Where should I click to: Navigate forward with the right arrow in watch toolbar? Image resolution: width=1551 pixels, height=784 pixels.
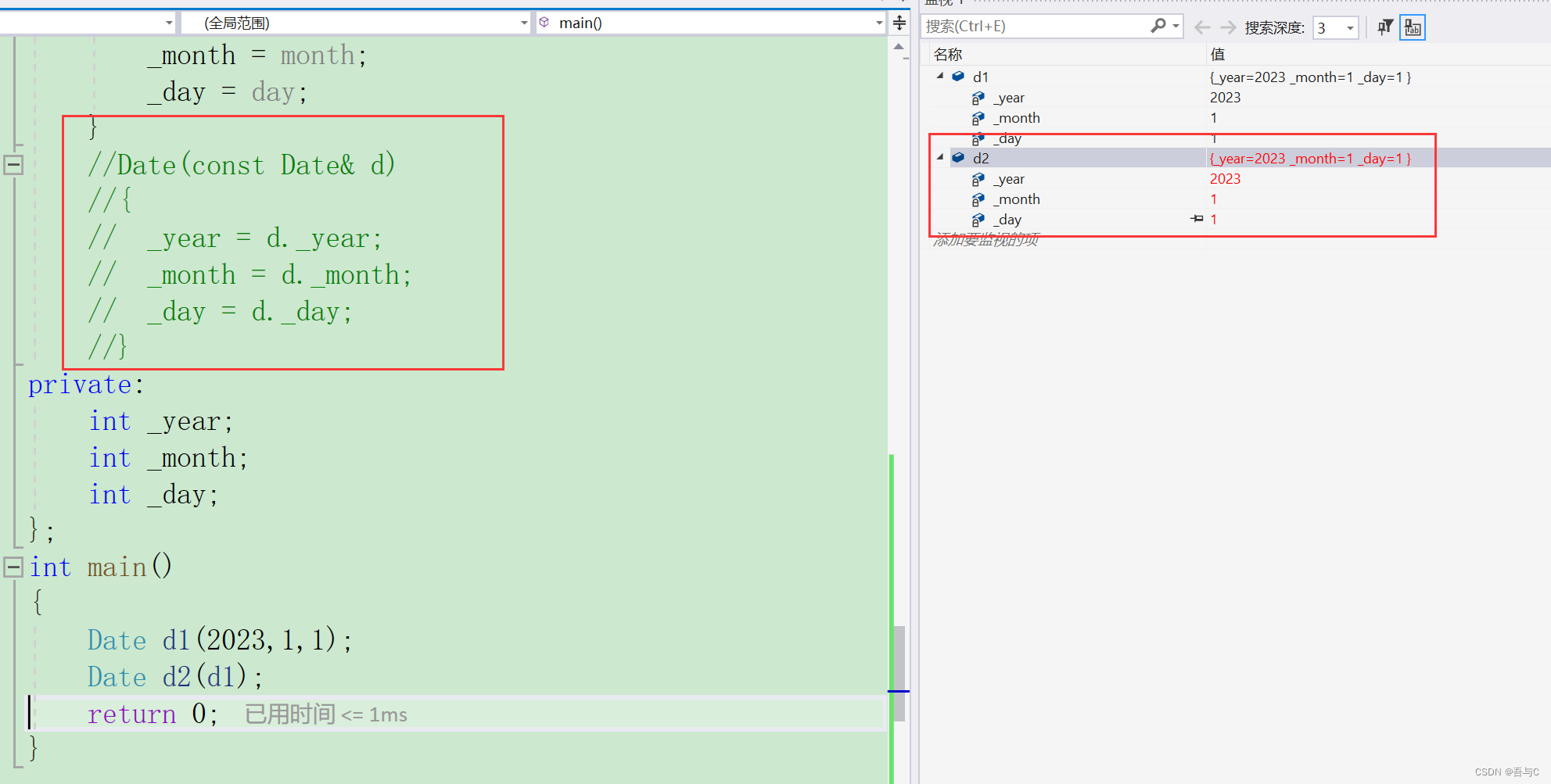click(x=1228, y=27)
